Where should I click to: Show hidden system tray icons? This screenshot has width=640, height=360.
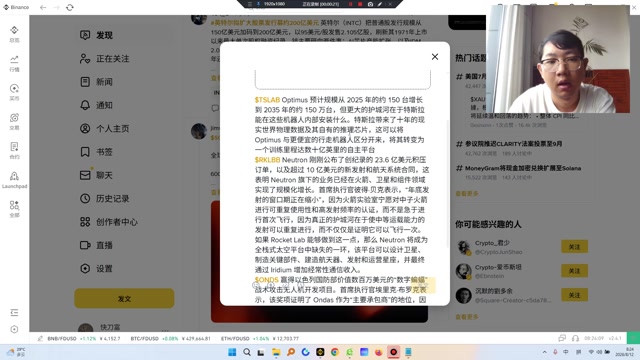click(x=544, y=352)
